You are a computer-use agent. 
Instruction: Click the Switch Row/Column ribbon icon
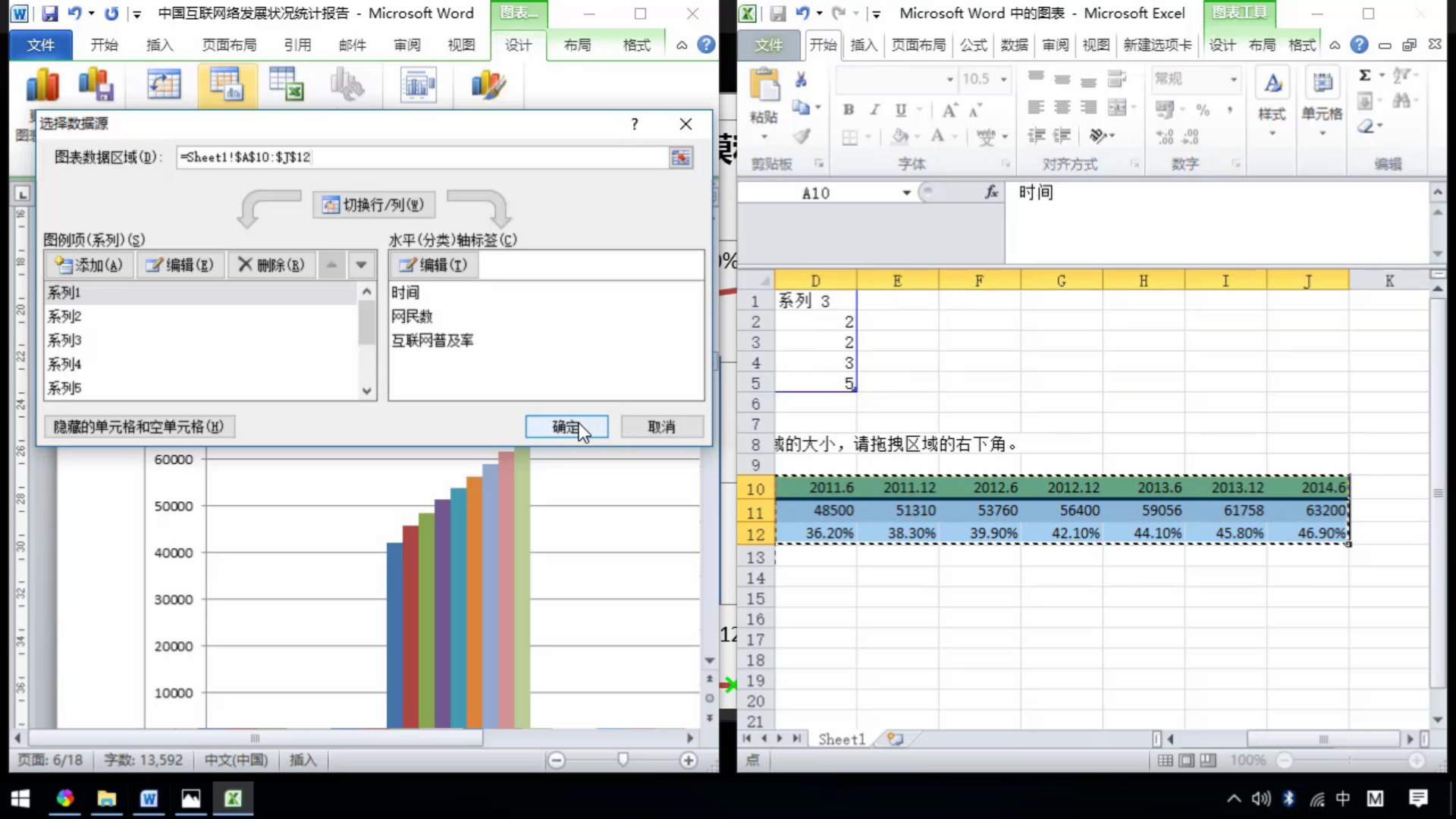coord(164,86)
